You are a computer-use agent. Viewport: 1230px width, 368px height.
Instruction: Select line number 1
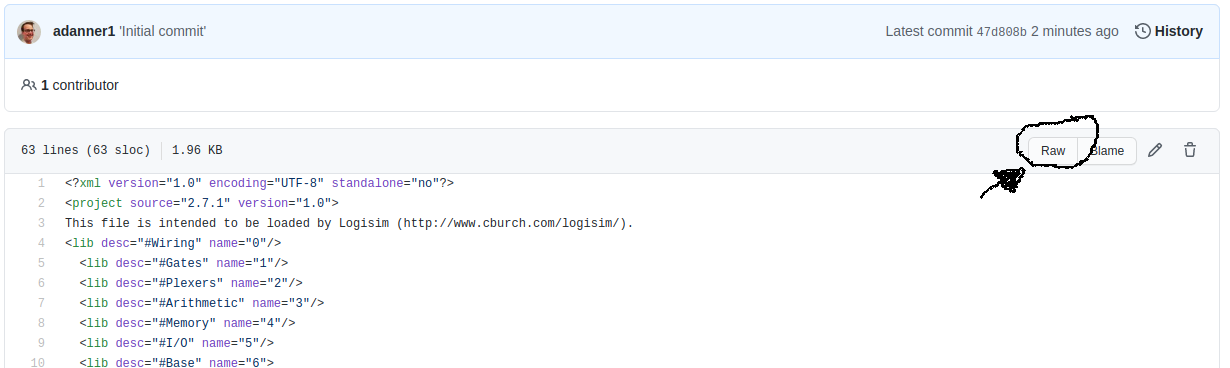click(41, 183)
